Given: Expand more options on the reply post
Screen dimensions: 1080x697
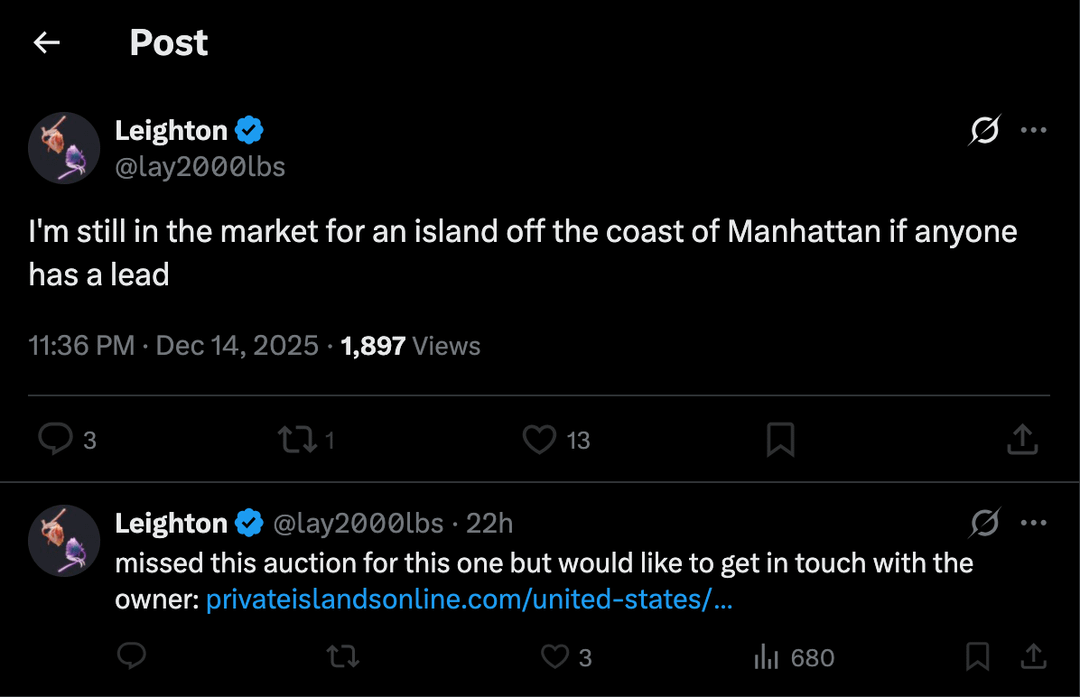Looking at the screenshot, I should pos(1033,522).
